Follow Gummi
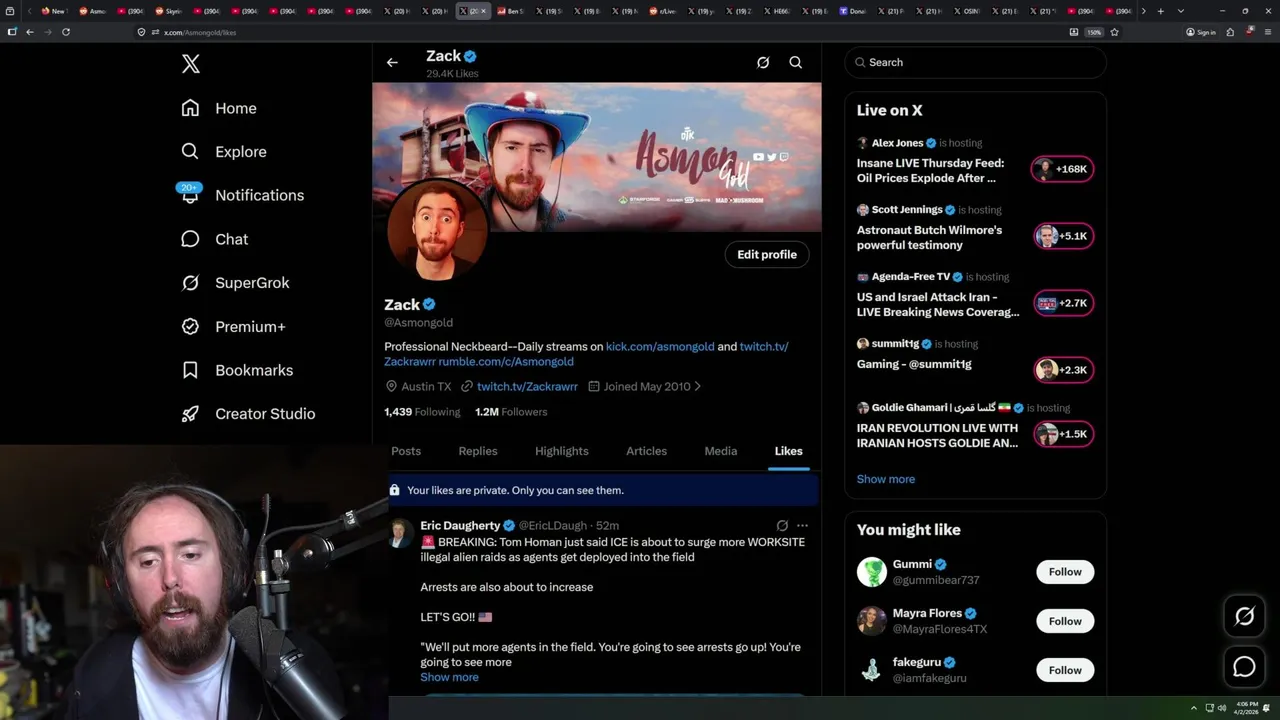The height and width of the screenshot is (720, 1280). [1065, 572]
